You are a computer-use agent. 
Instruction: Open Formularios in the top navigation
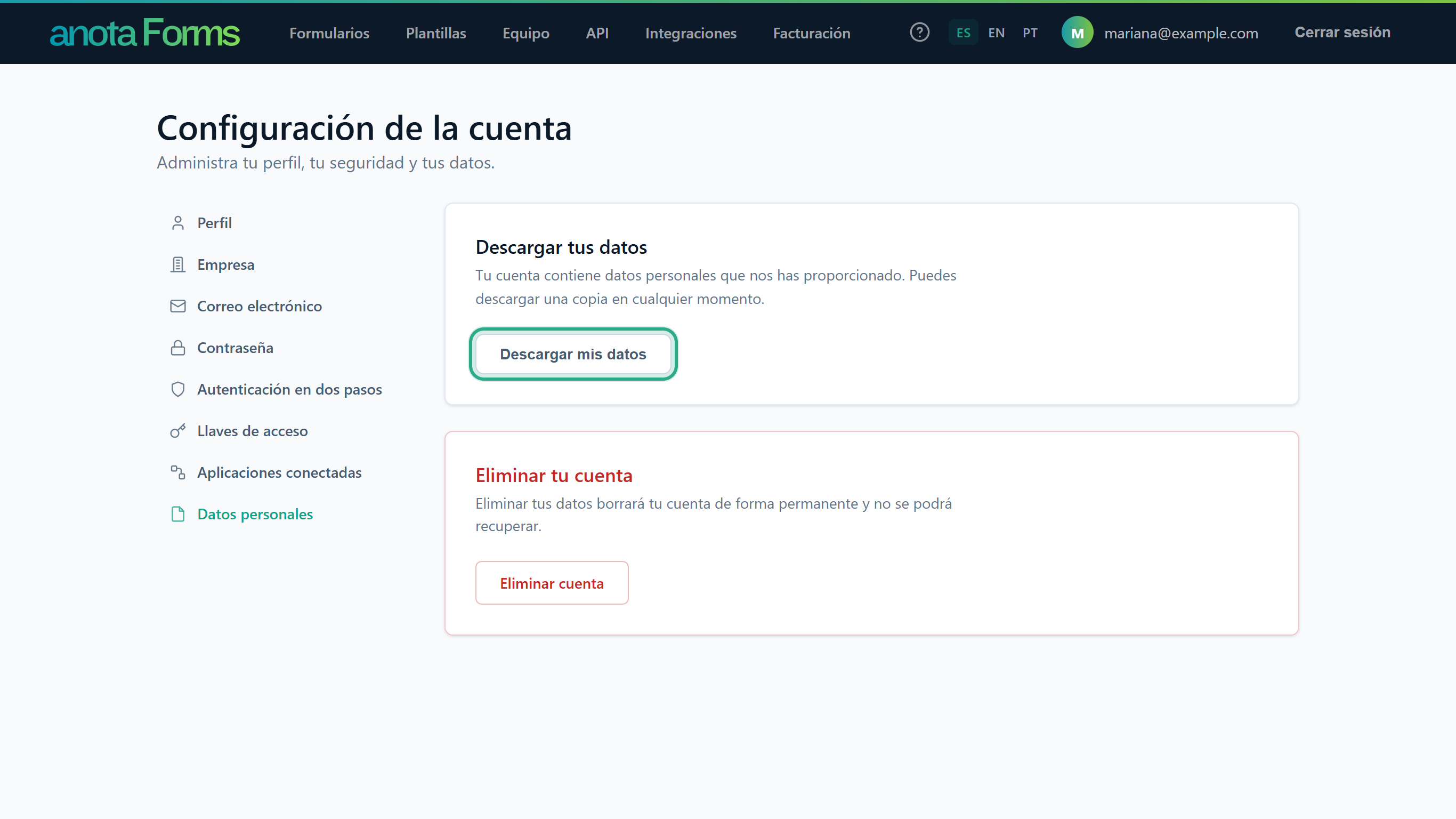[329, 33]
